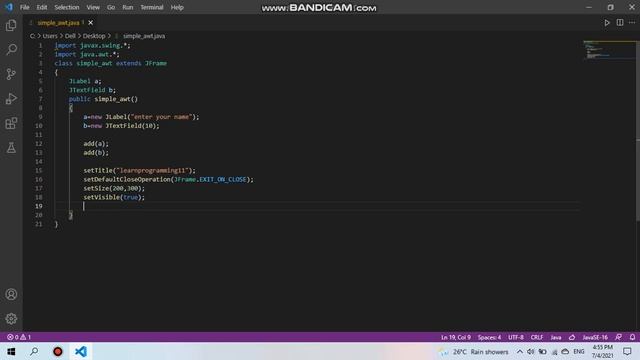Click simple_awt.java in the breadcrumb
The height and width of the screenshot is (360, 640).
(144, 36)
